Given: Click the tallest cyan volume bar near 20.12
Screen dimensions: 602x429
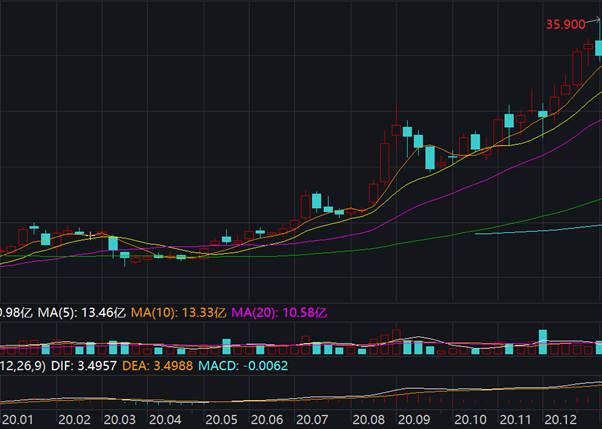Looking at the screenshot, I should [543, 342].
